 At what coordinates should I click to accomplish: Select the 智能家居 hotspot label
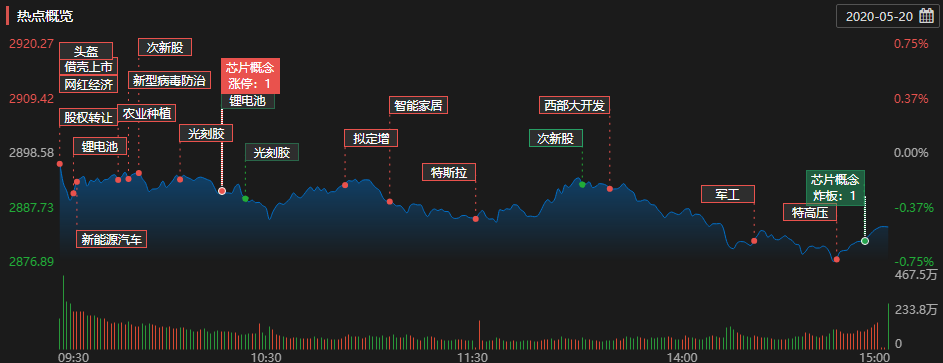click(x=419, y=105)
